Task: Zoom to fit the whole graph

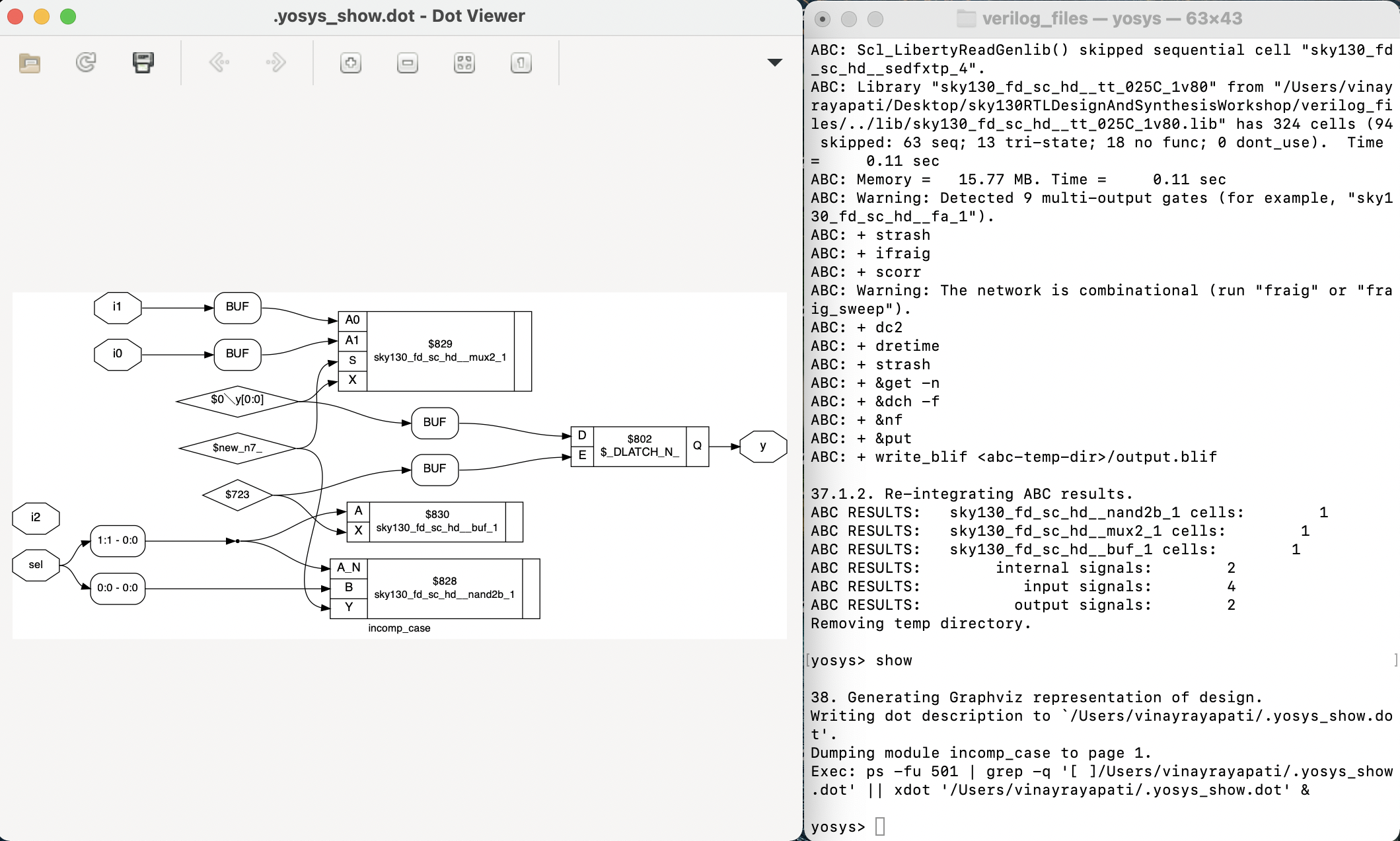Action: (x=464, y=62)
